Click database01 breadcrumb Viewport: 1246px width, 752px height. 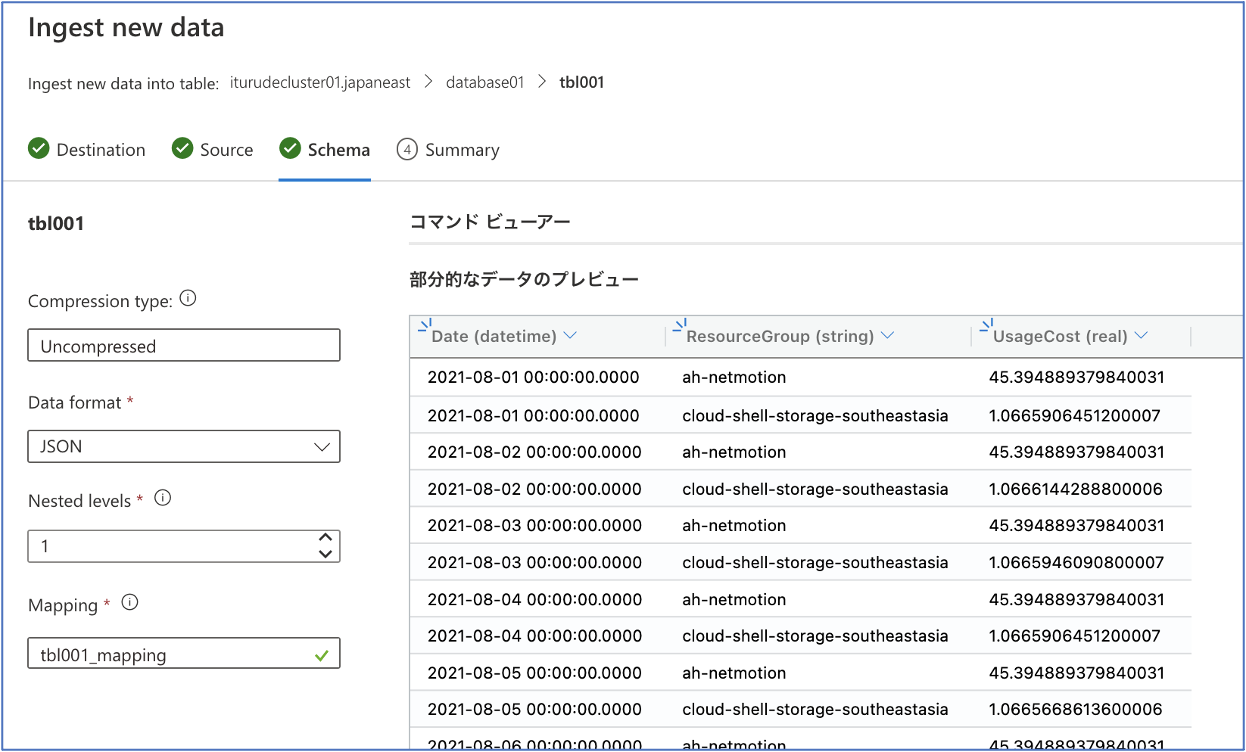[485, 83]
